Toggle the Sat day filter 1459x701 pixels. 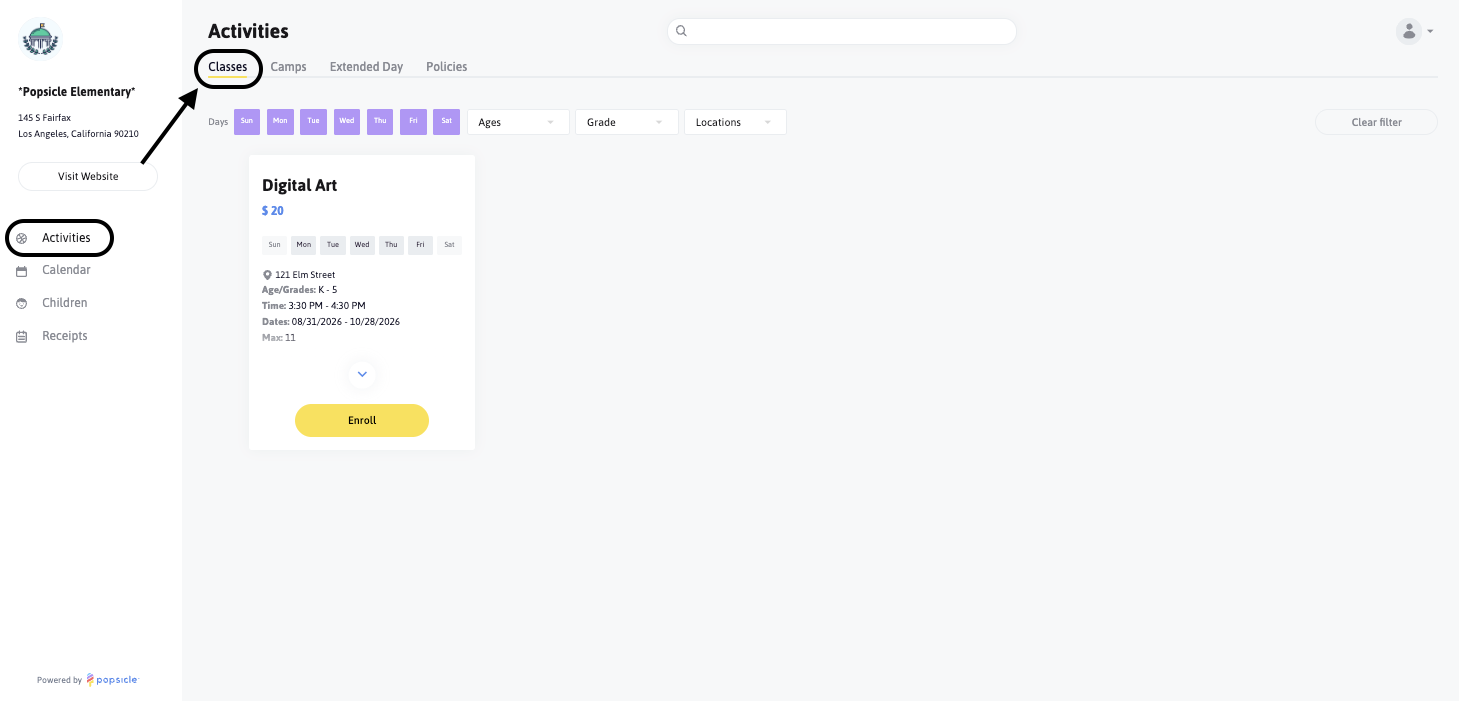pyautogui.click(x=446, y=122)
